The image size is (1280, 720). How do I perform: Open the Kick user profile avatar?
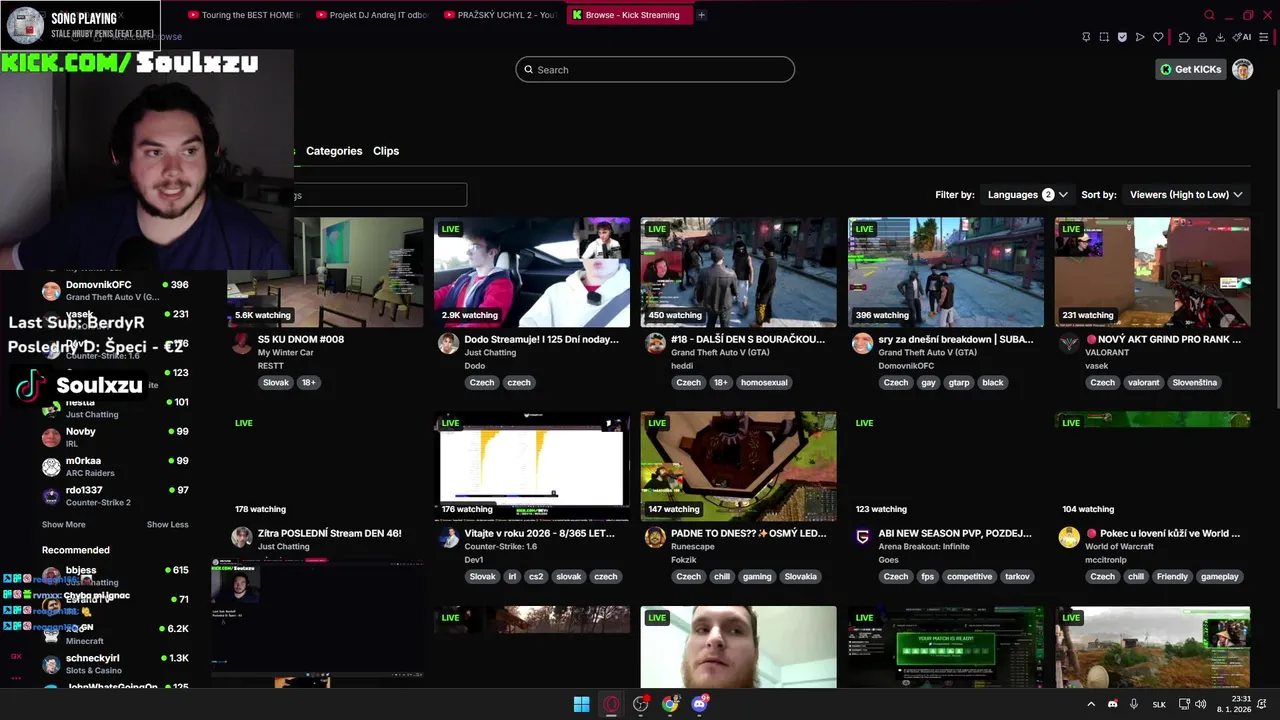(1242, 69)
